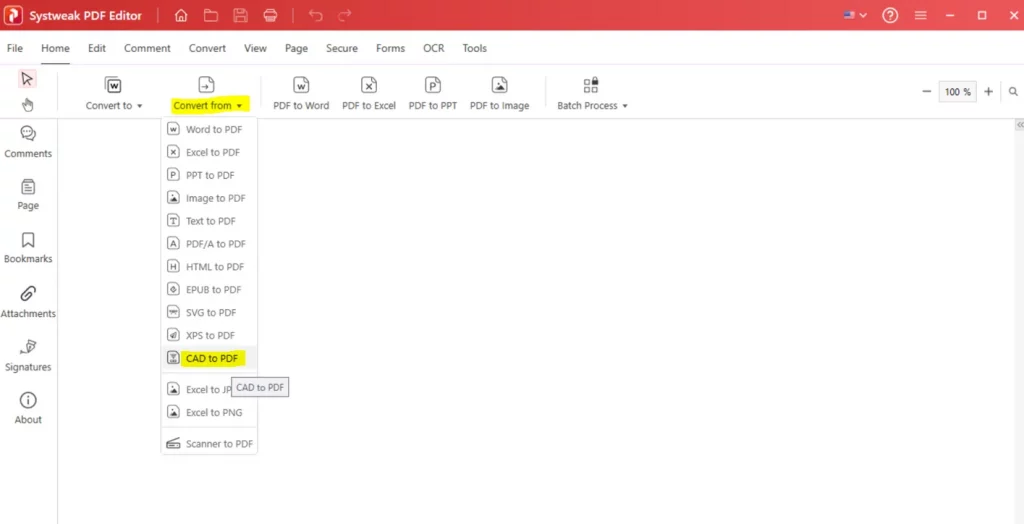
Task: Switch to the View tab
Action: coord(255,48)
